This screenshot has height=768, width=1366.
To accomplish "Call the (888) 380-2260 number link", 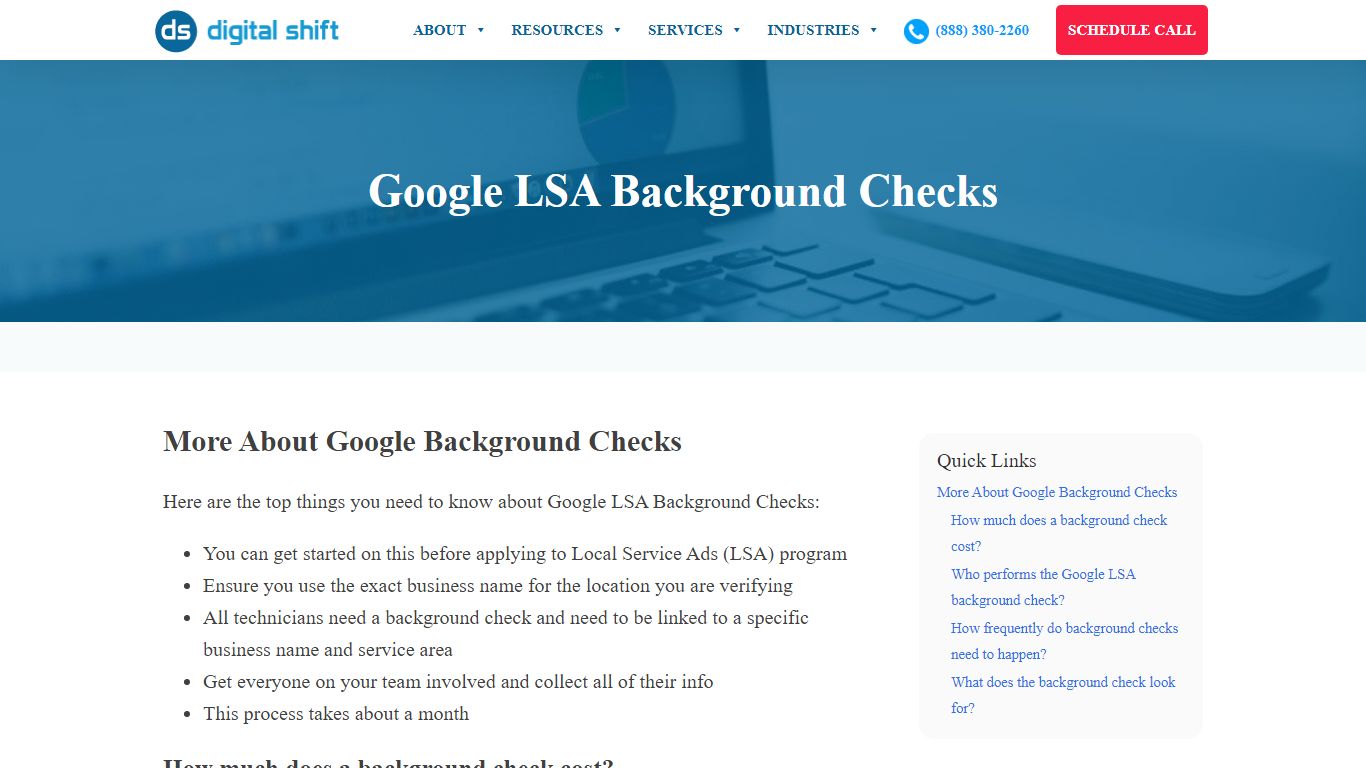I will pos(982,30).
